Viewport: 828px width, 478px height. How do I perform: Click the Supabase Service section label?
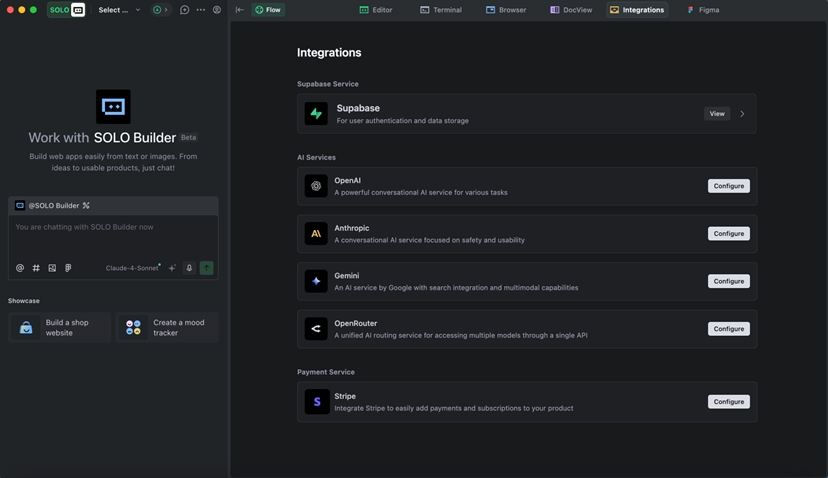pos(327,84)
